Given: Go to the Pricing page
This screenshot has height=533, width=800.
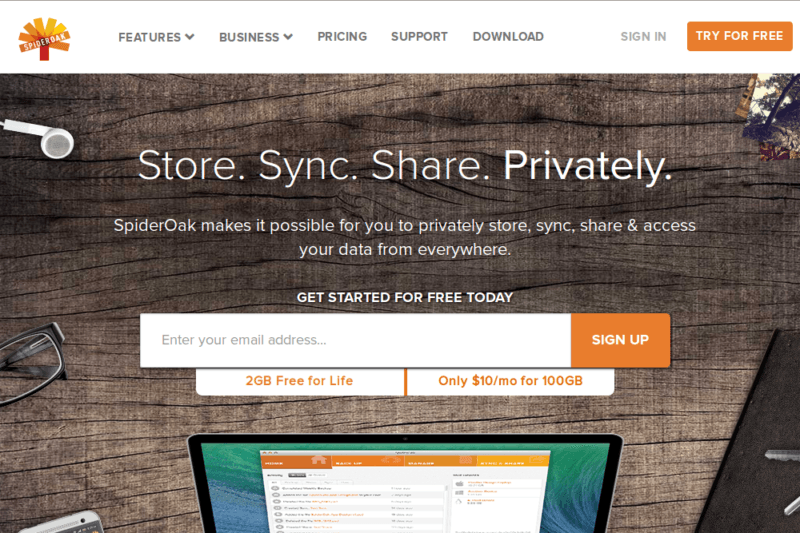Looking at the screenshot, I should tap(342, 37).
